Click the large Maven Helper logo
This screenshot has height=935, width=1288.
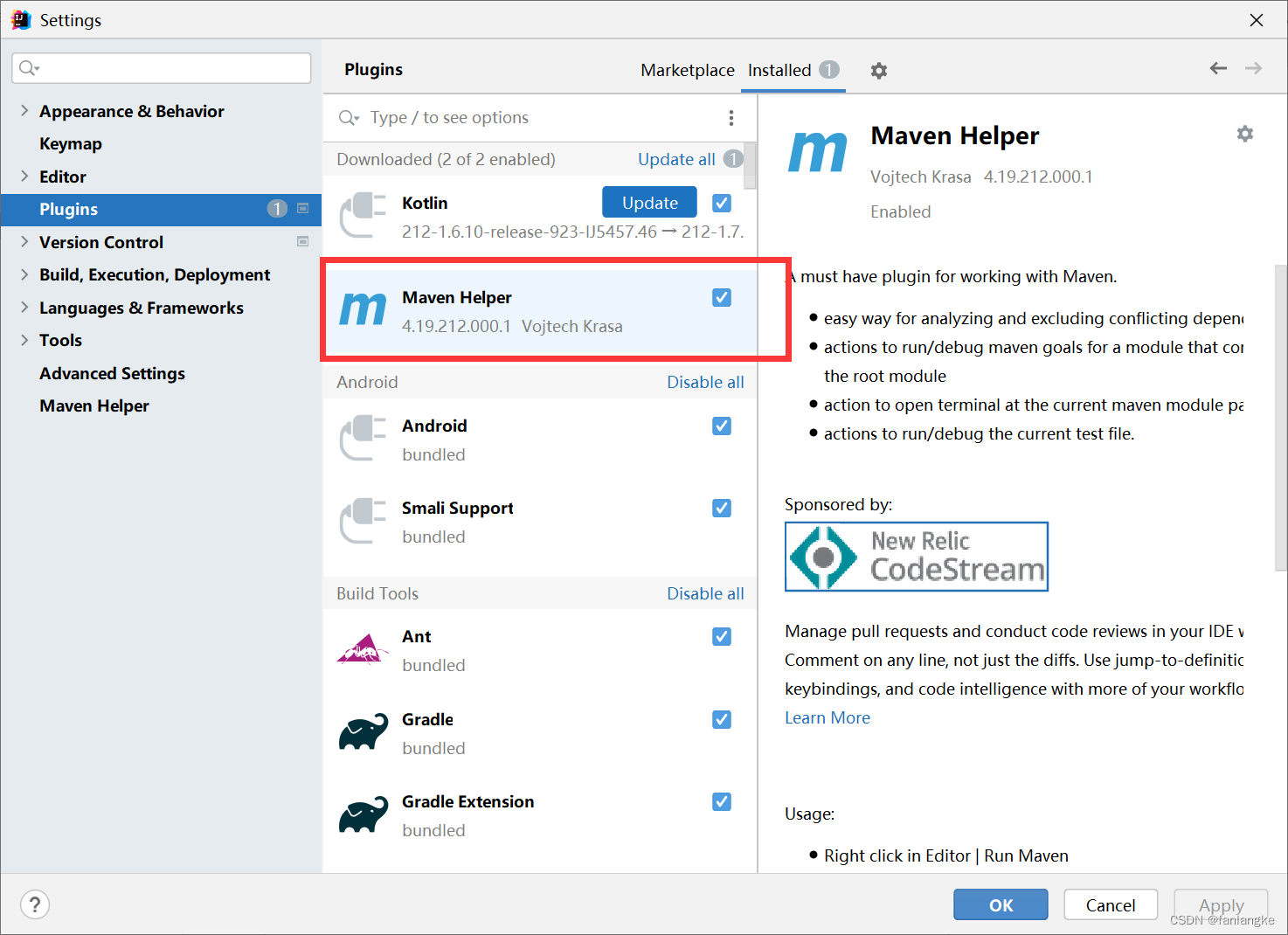pyautogui.click(x=818, y=151)
